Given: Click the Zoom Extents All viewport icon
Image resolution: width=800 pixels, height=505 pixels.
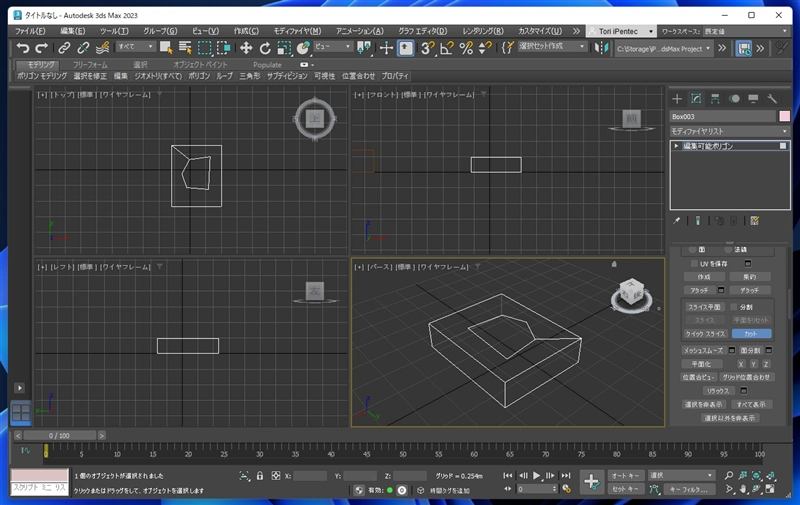Looking at the screenshot, I should pyautogui.click(x=770, y=475).
